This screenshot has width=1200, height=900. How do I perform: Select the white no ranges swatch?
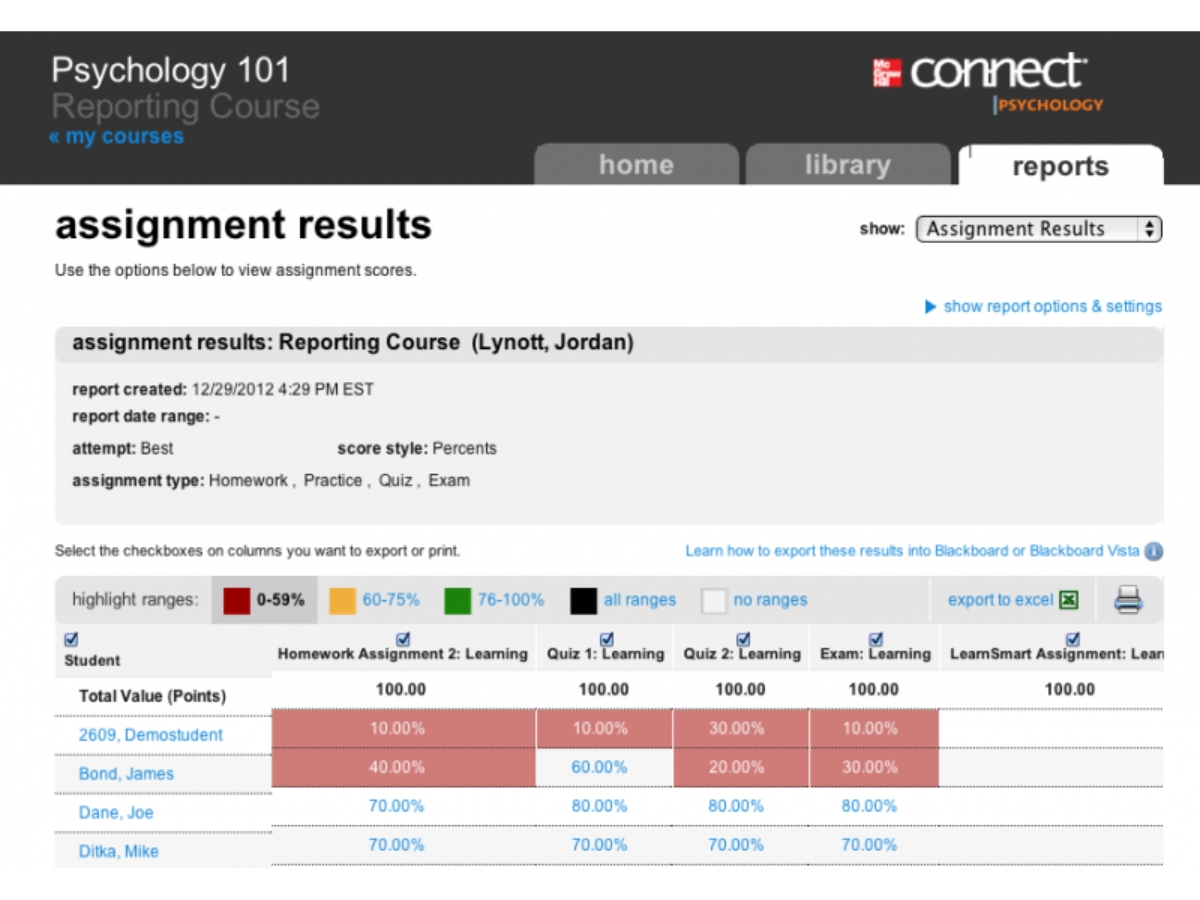[x=714, y=600]
